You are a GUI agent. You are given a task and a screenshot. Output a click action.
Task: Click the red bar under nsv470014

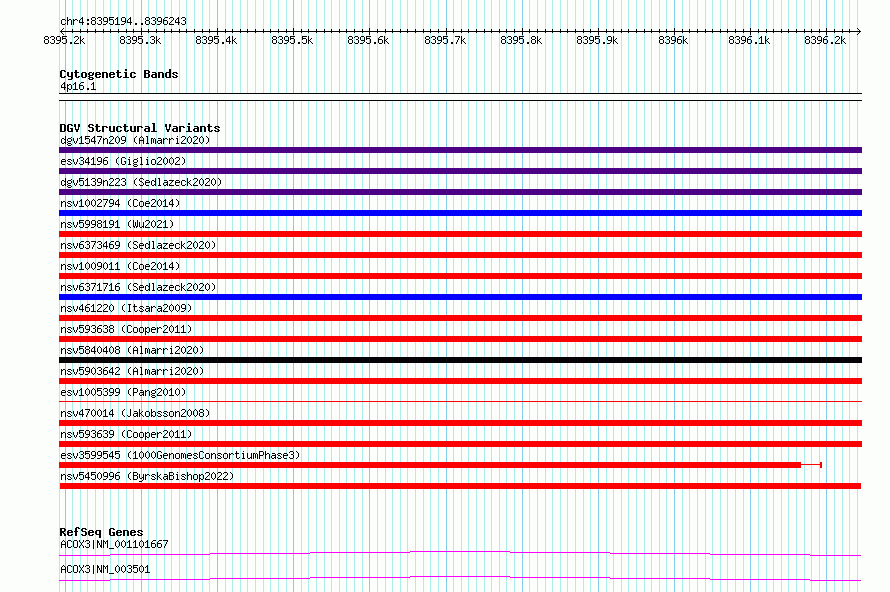[460, 423]
